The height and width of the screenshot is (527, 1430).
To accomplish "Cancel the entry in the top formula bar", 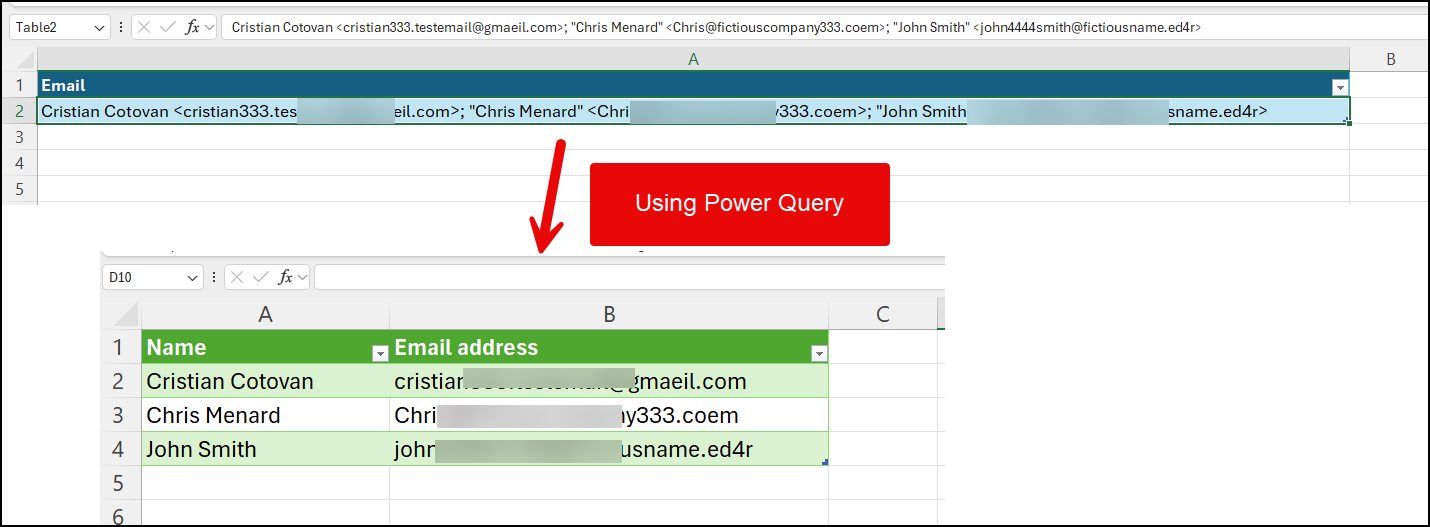I will tap(144, 28).
